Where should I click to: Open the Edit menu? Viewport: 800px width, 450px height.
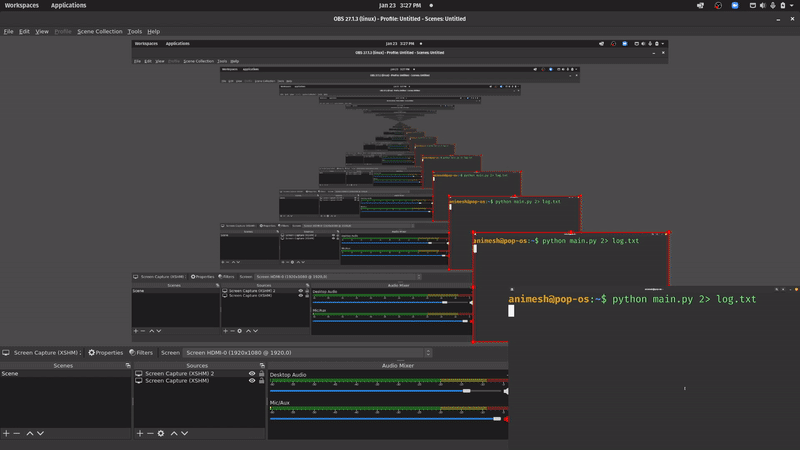click(24, 32)
